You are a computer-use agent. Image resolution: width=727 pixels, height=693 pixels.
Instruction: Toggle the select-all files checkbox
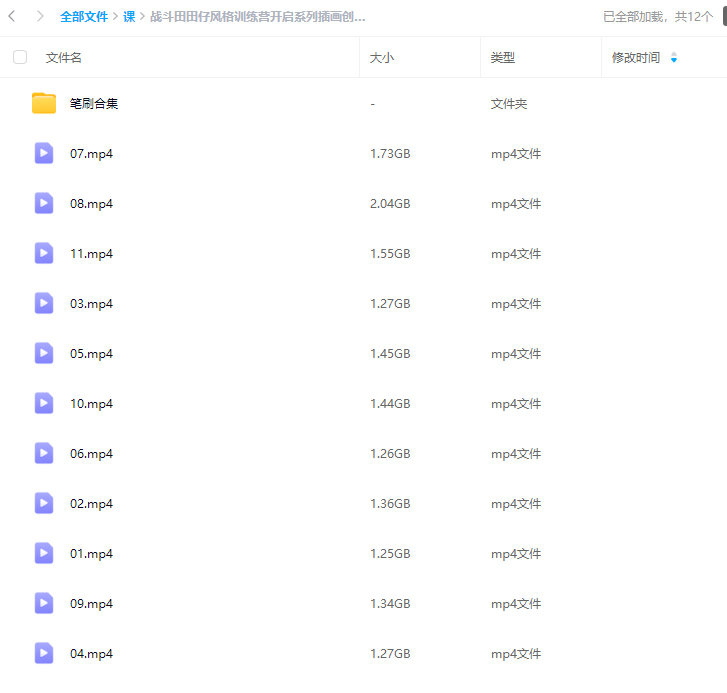(x=20, y=58)
